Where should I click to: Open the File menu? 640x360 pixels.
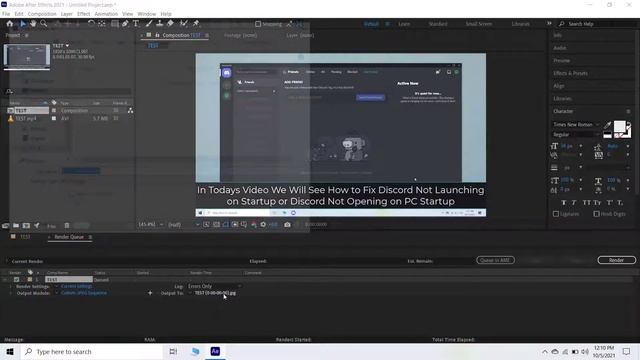[x=6, y=14]
